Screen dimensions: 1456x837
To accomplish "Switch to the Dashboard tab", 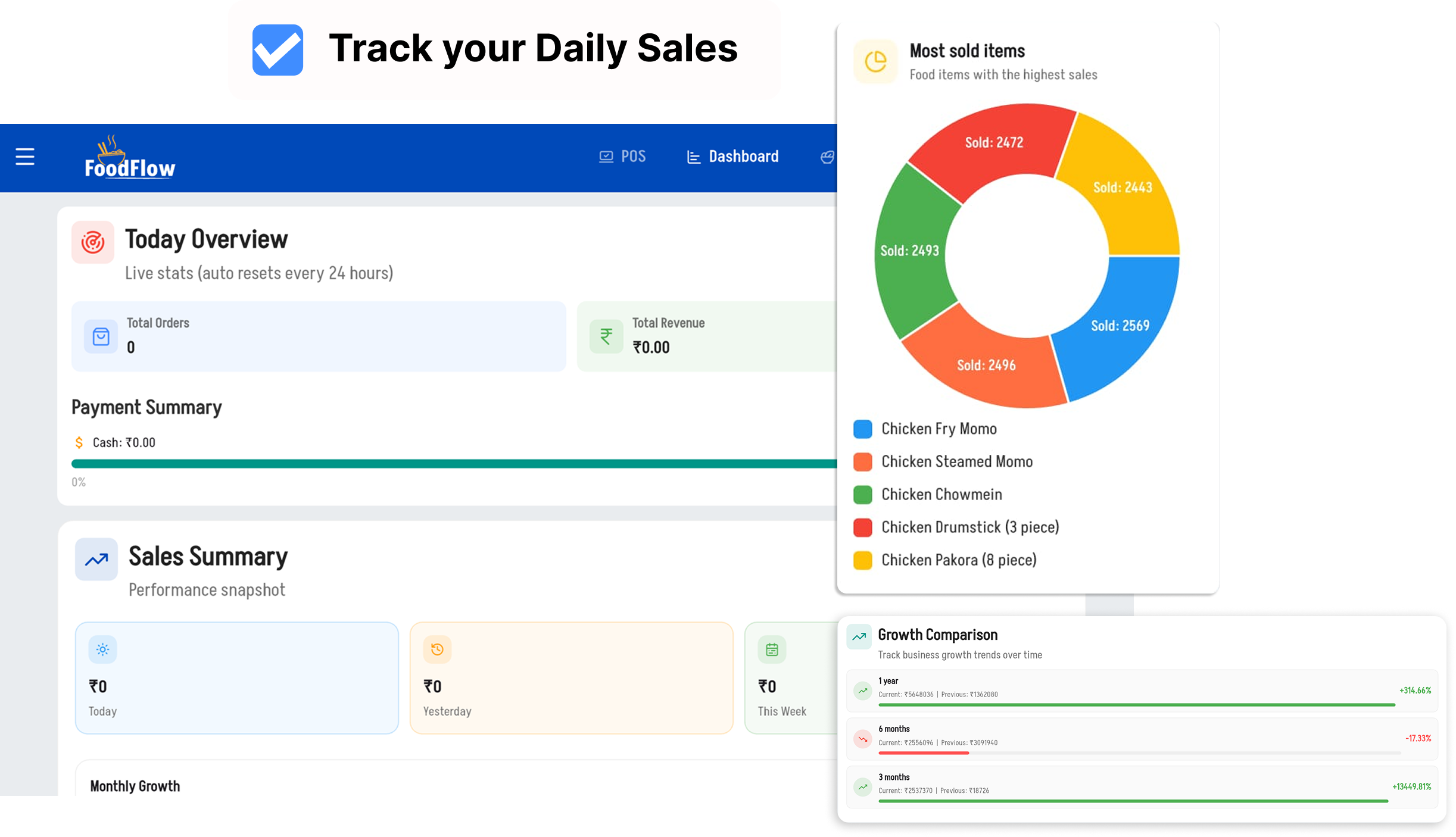I will tap(733, 157).
